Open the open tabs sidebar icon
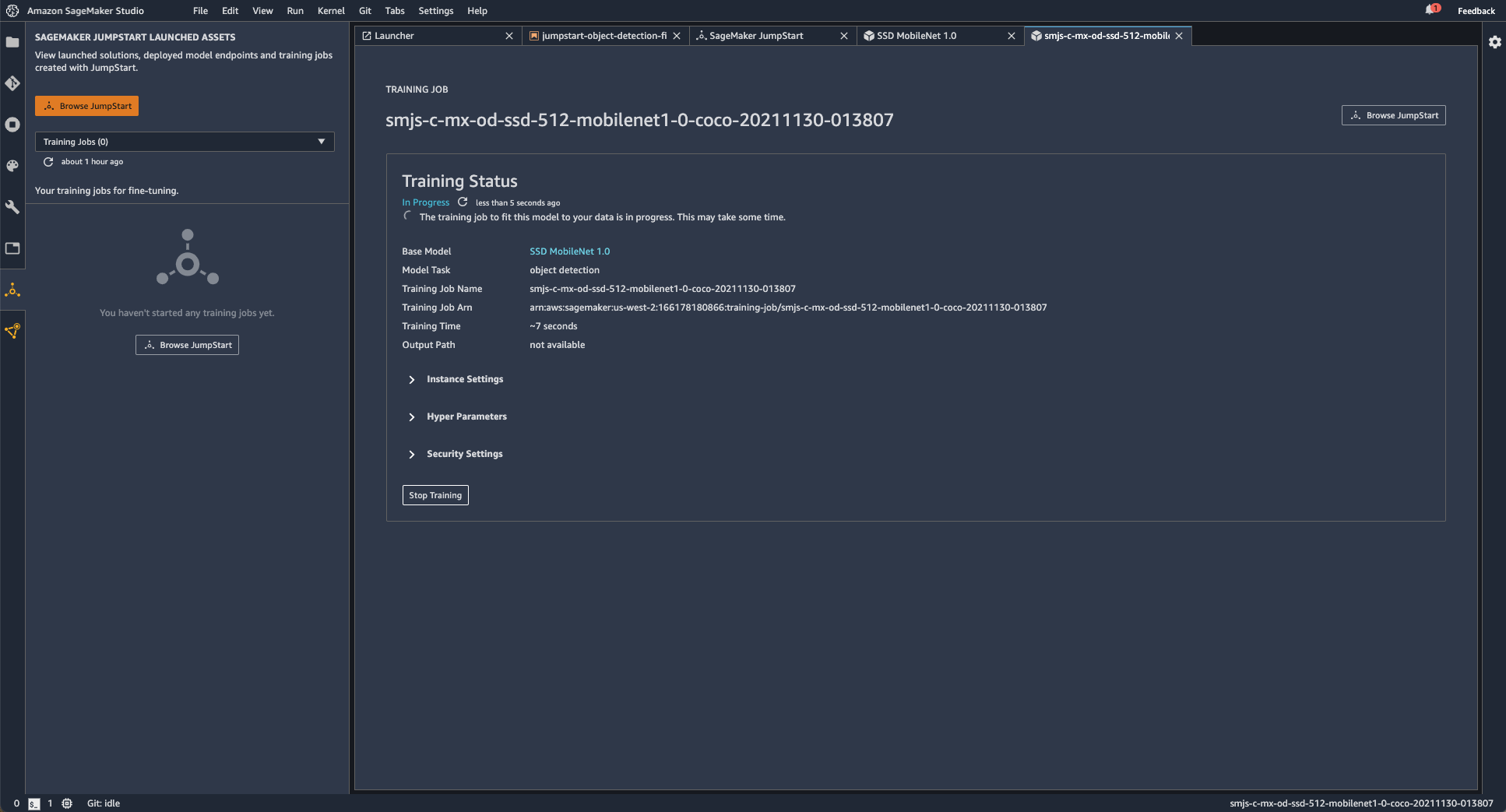Image resolution: width=1506 pixels, height=812 pixels. pyautogui.click(x=12, y=248)
